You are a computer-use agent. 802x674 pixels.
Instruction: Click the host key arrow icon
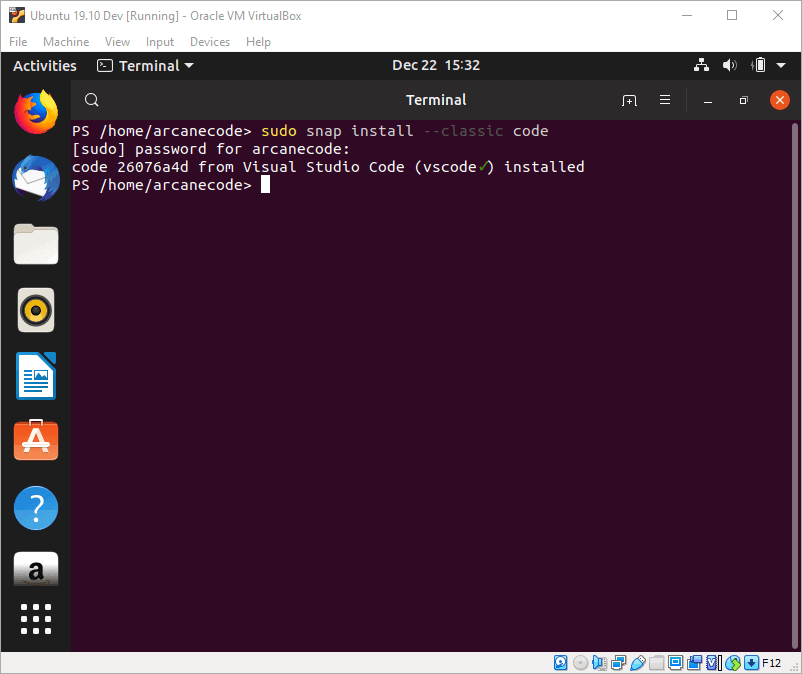(751, 663)
